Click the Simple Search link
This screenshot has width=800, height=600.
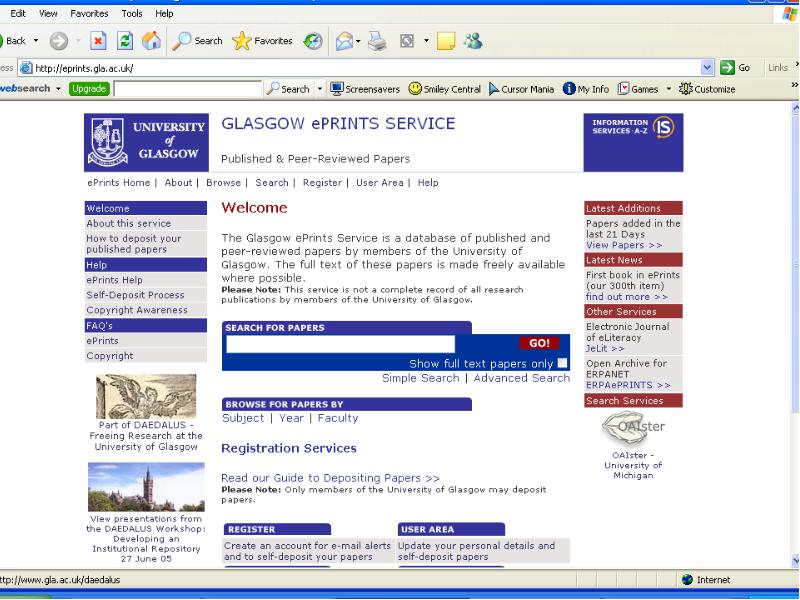(420, 378)
